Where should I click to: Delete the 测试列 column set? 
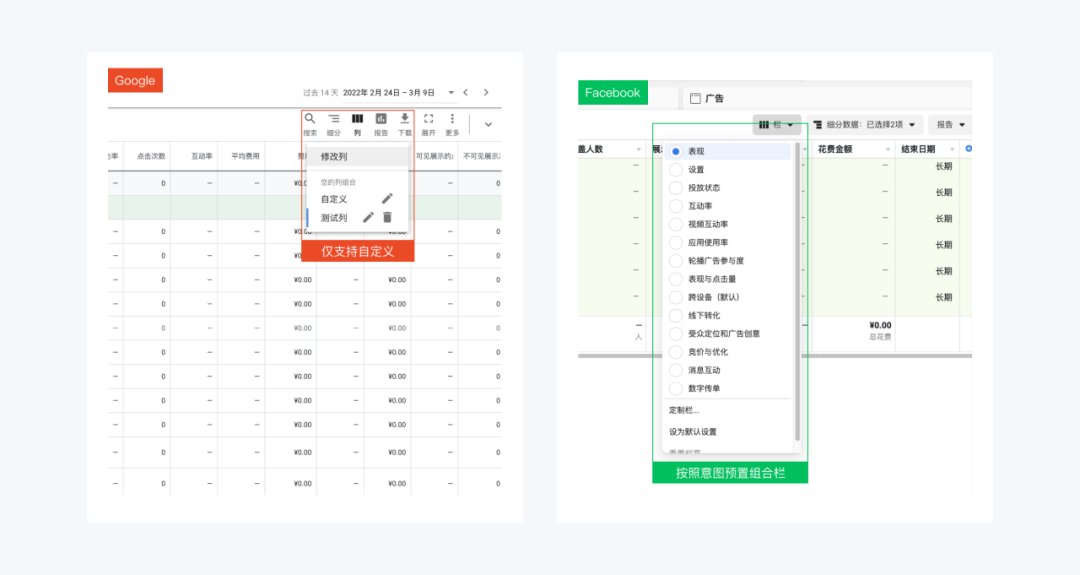(x=388, y=217)
